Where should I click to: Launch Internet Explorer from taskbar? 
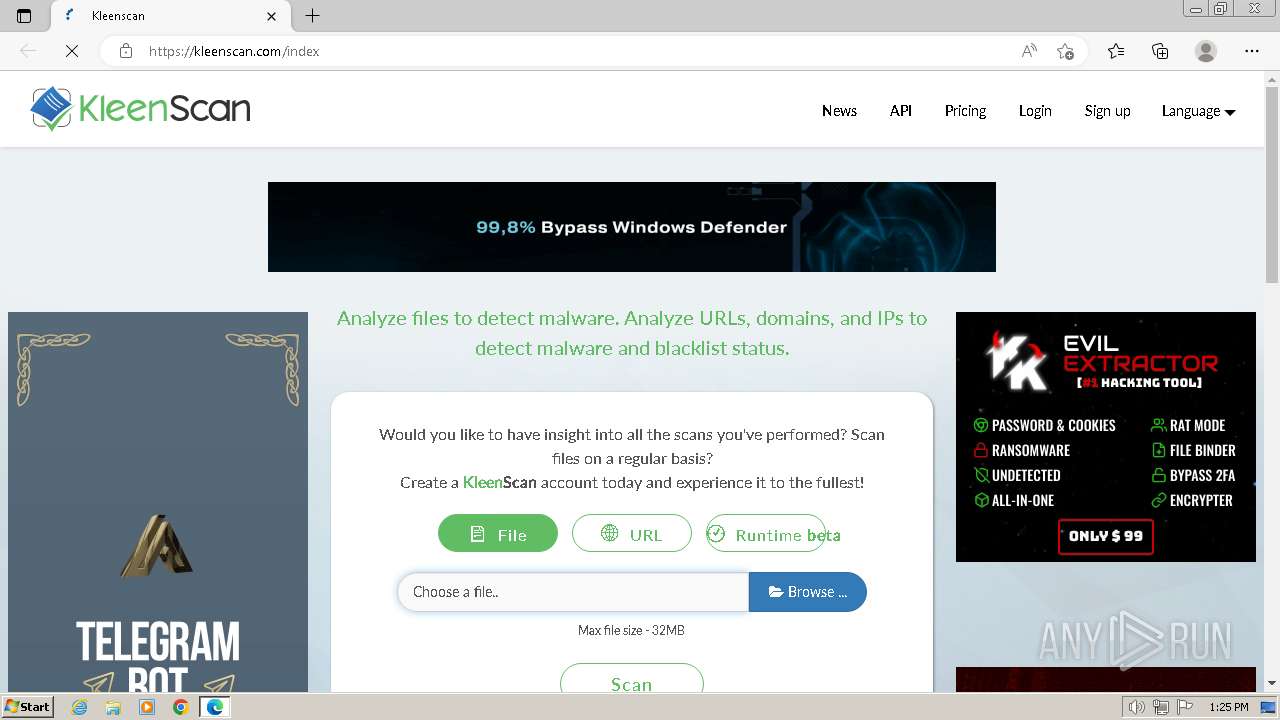tap(80, 707)
